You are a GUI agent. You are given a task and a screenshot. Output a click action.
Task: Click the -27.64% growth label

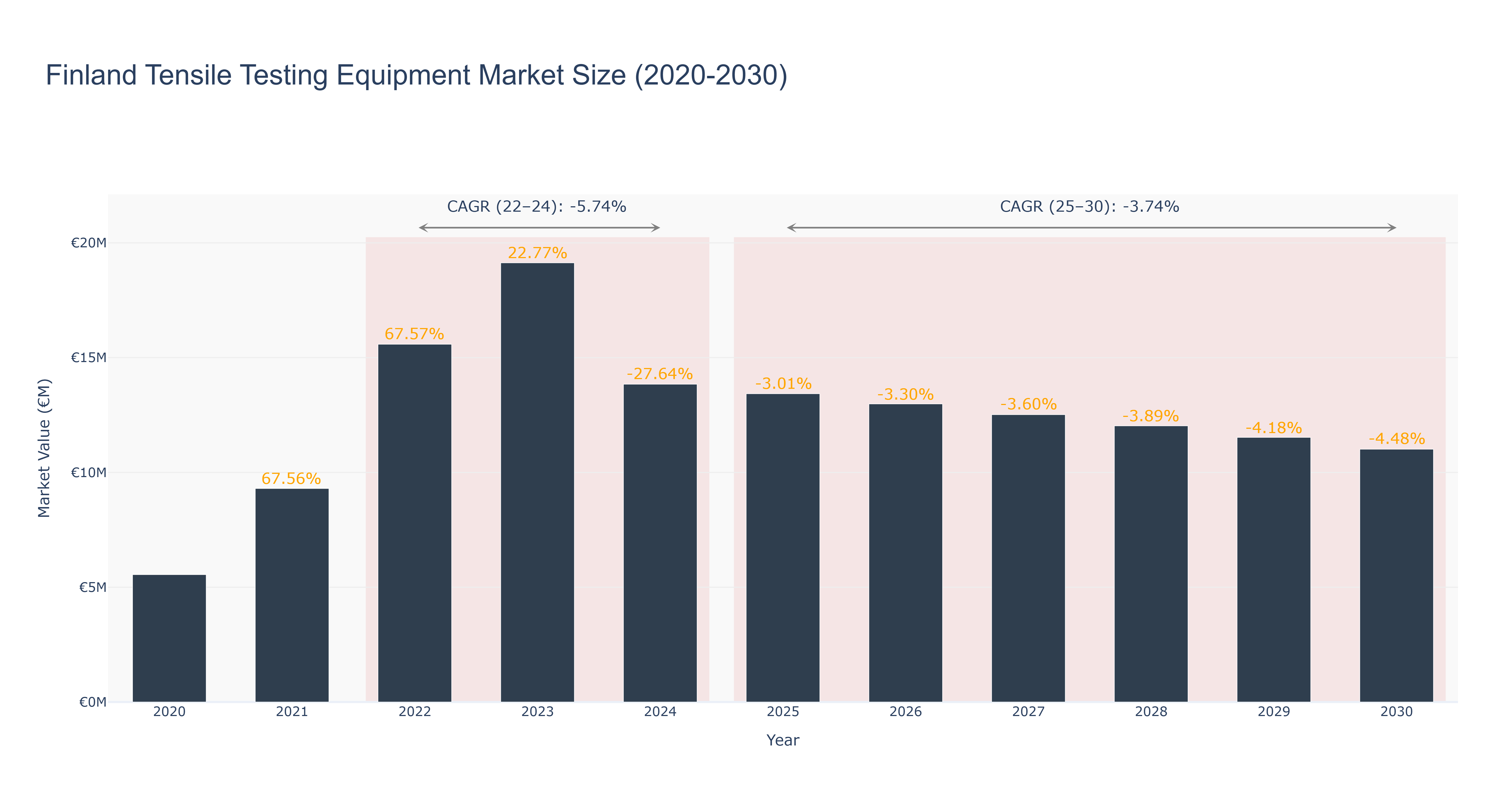660,374
